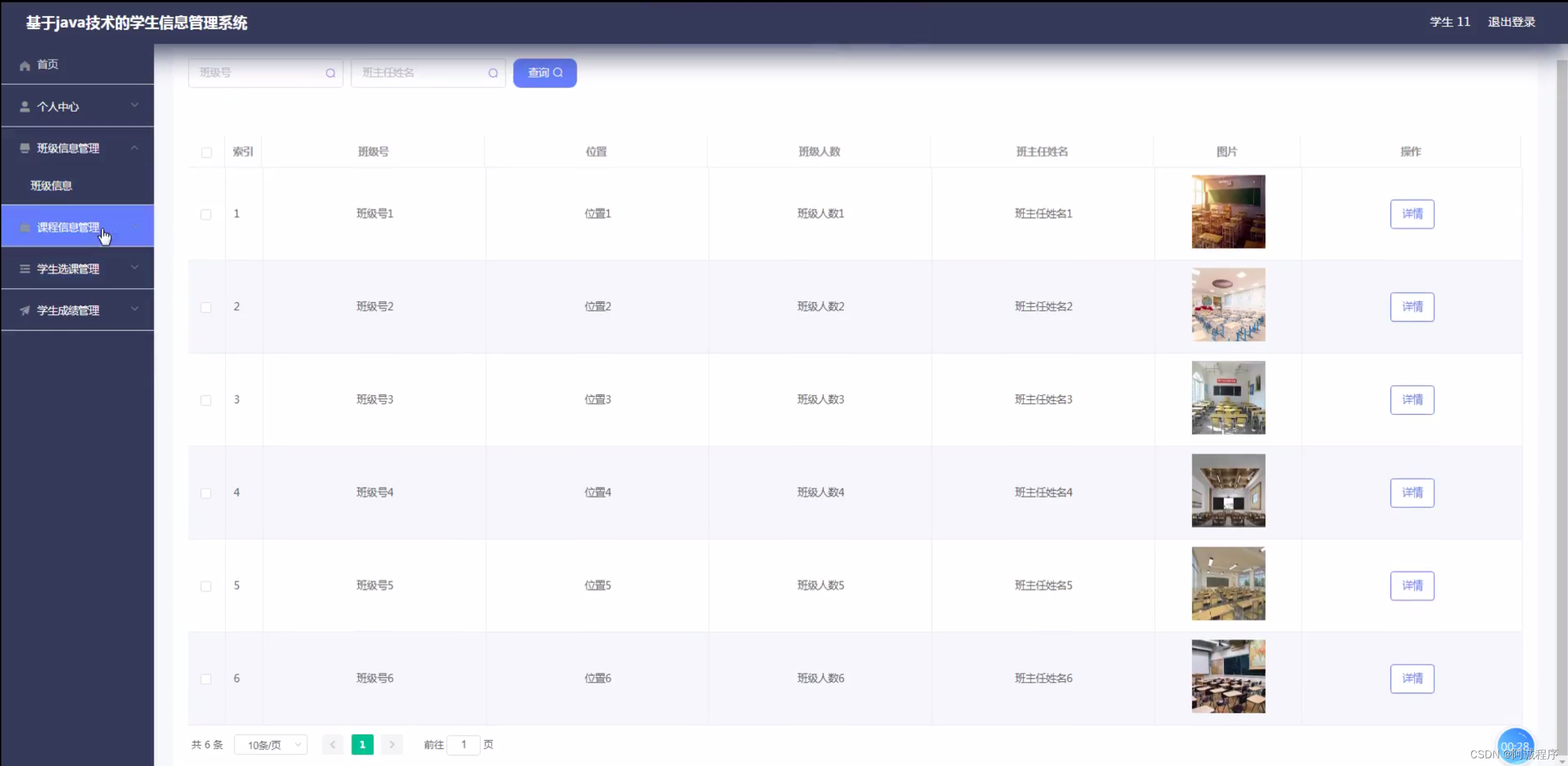Click the search icon in 班级号 field
Image resolution: width=1568 pixels, height=766 pixels.
tap(330, 73)
